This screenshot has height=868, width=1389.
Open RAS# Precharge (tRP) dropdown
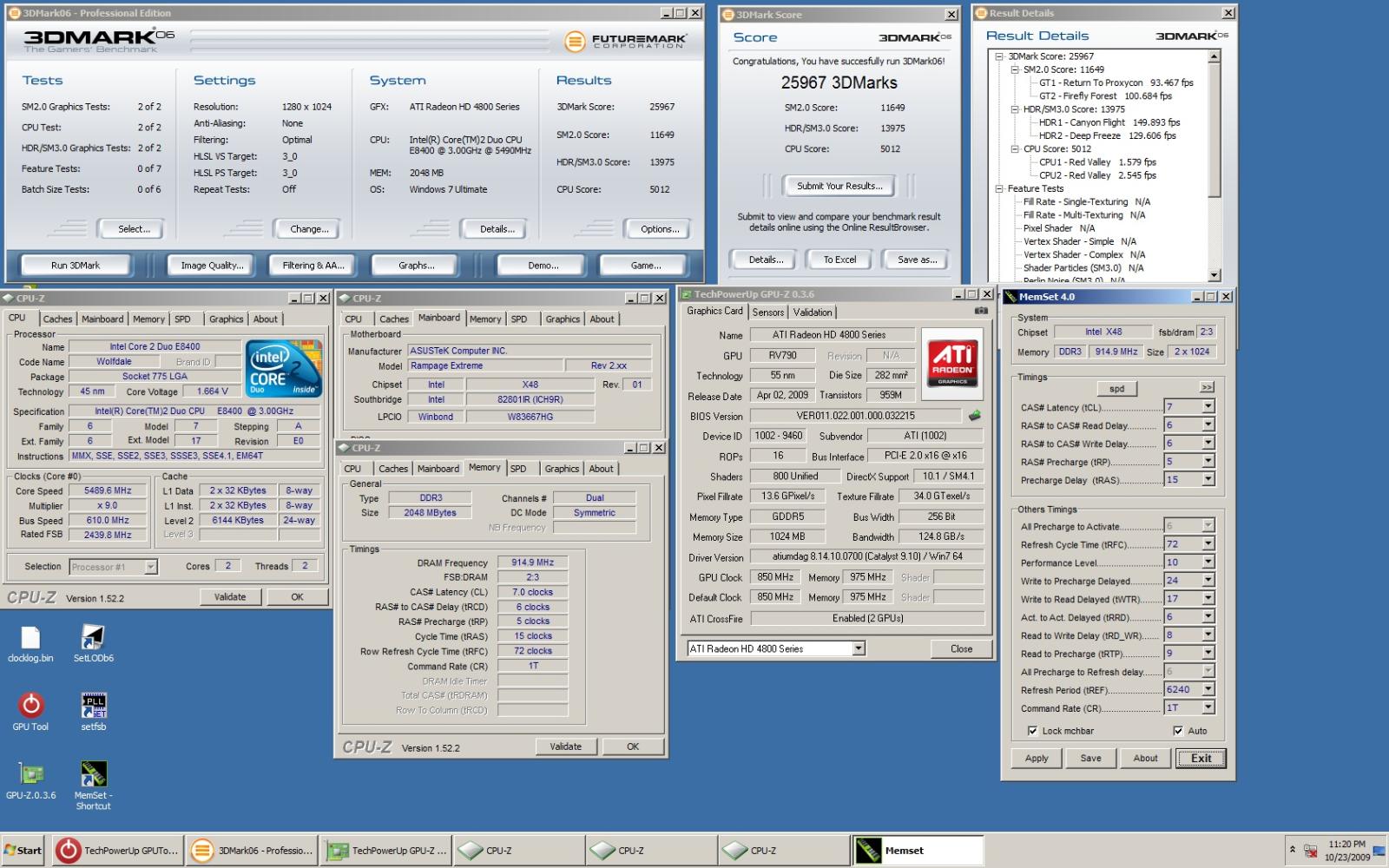(x=1208, y=461)
